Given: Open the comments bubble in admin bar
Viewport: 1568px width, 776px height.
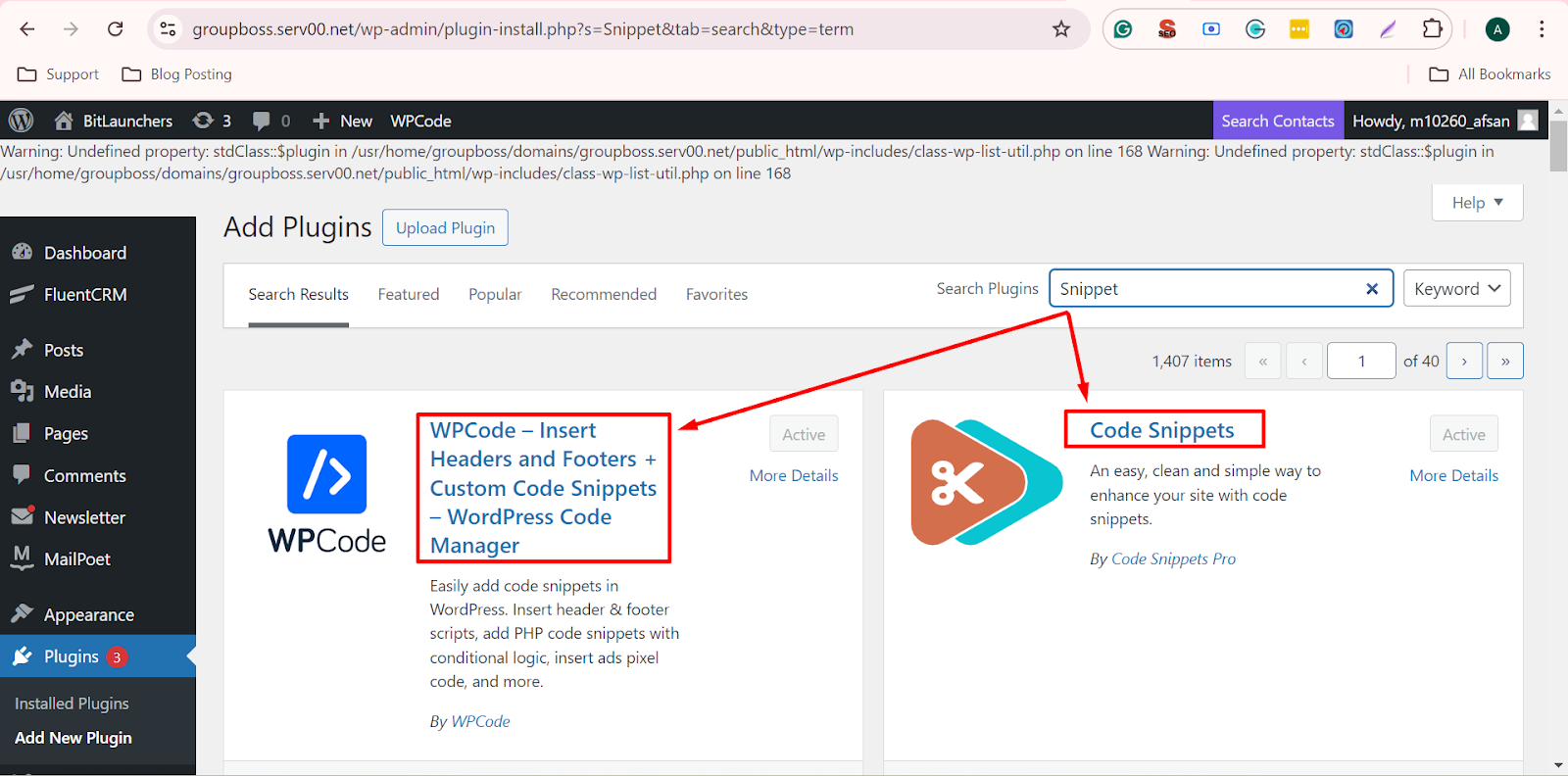Looking at the screenshot, I should [271, 121].
